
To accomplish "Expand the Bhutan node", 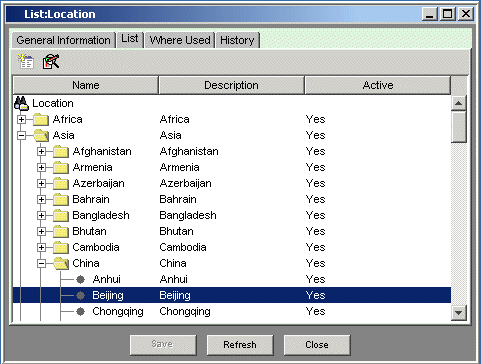I will (x=41, y=231).
